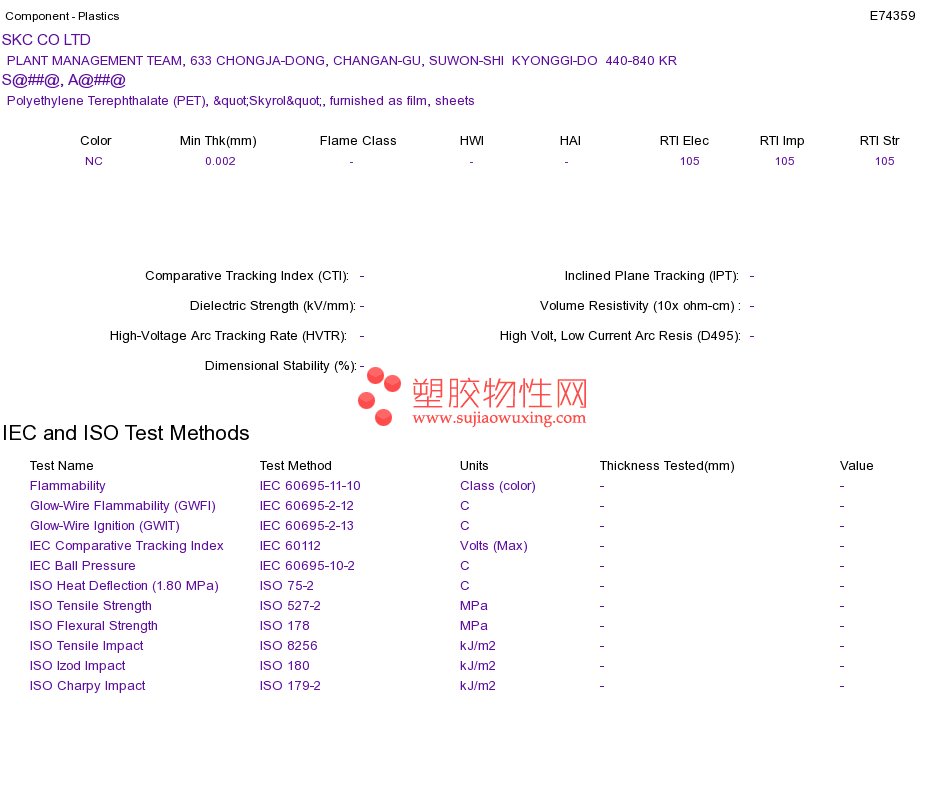The image size is (950, 800).
Task: Open the SKC CO LTD company link
Action: (x=46, y=40)
